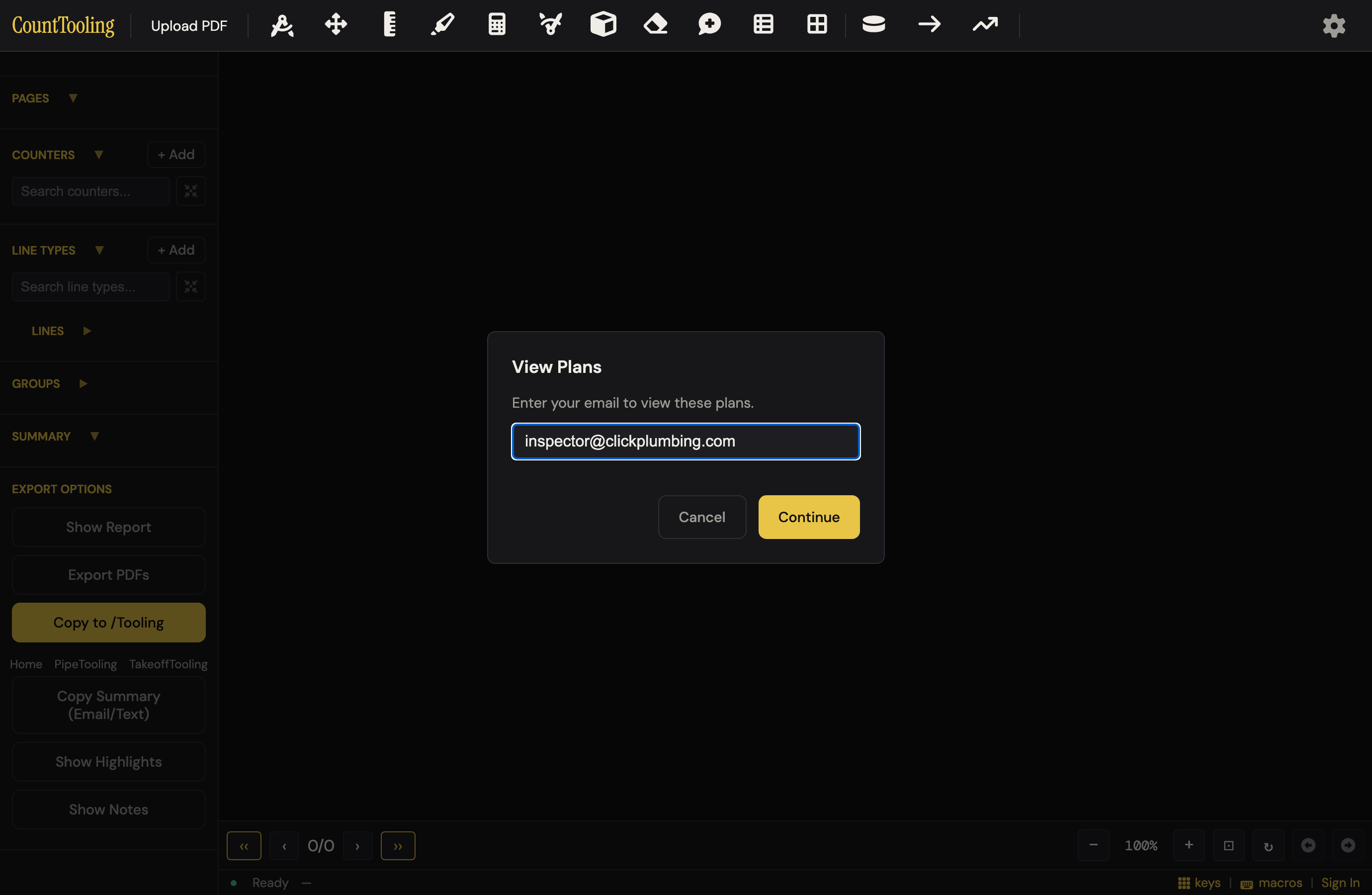Screen dimensions: 1372x895
Task: Select the coin disc tool
Action: pyautogui.click(x=873, y=25)
